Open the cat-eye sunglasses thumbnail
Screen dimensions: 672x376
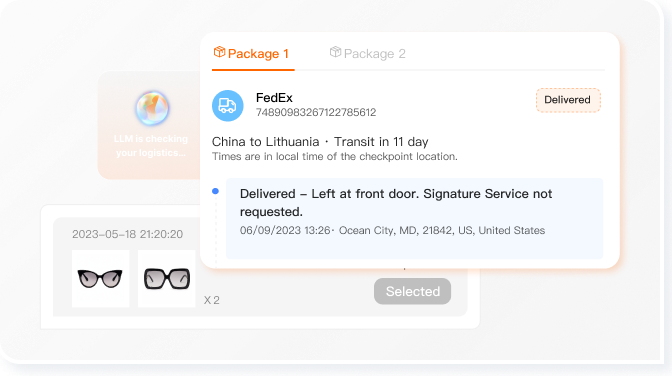(x=100, y=279)
